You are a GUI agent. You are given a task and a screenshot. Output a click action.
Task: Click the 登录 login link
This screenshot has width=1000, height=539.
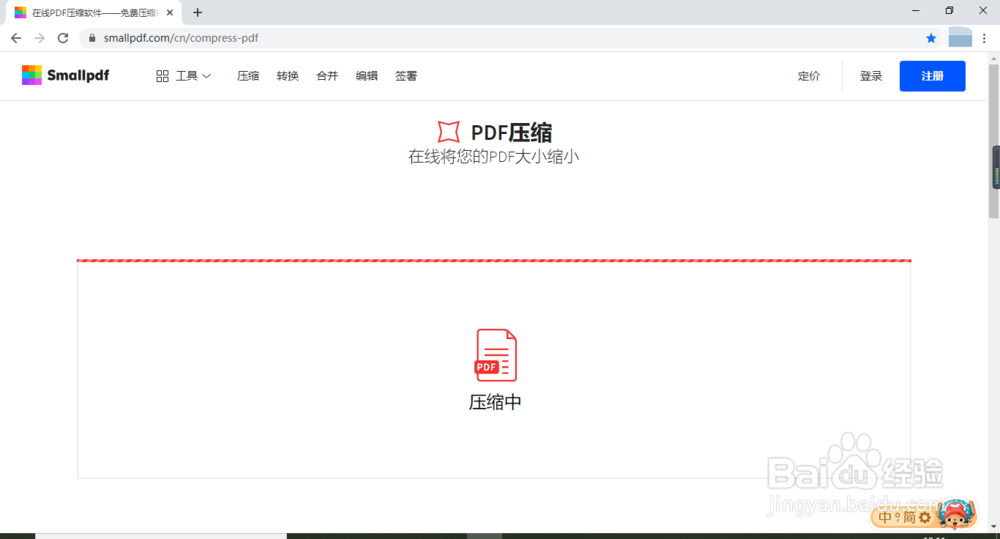871,76
